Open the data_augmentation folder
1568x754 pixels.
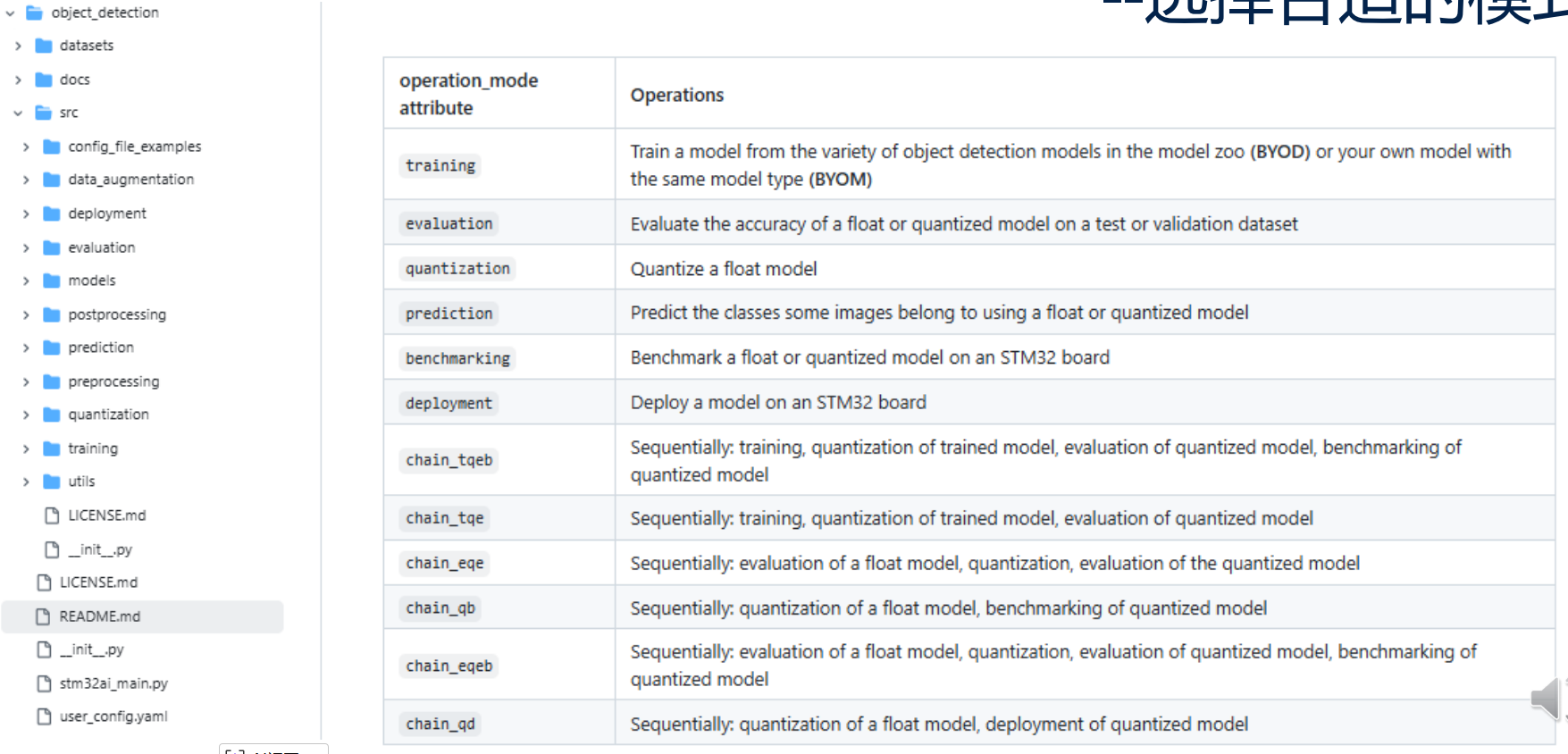point(130,180)
